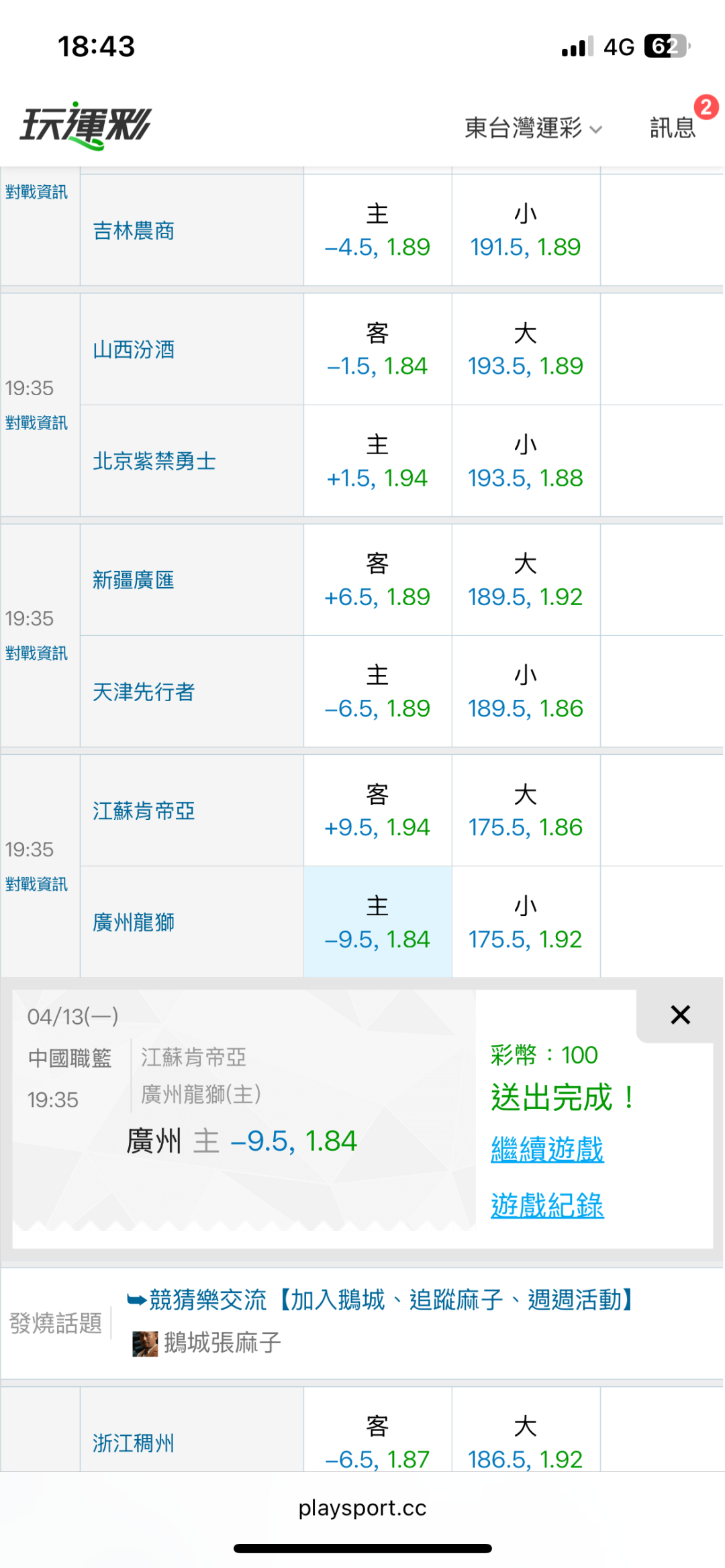Open the 東台灣運彩 dropdown
This screenshot has height=1568, width=725.
(533, 127)
